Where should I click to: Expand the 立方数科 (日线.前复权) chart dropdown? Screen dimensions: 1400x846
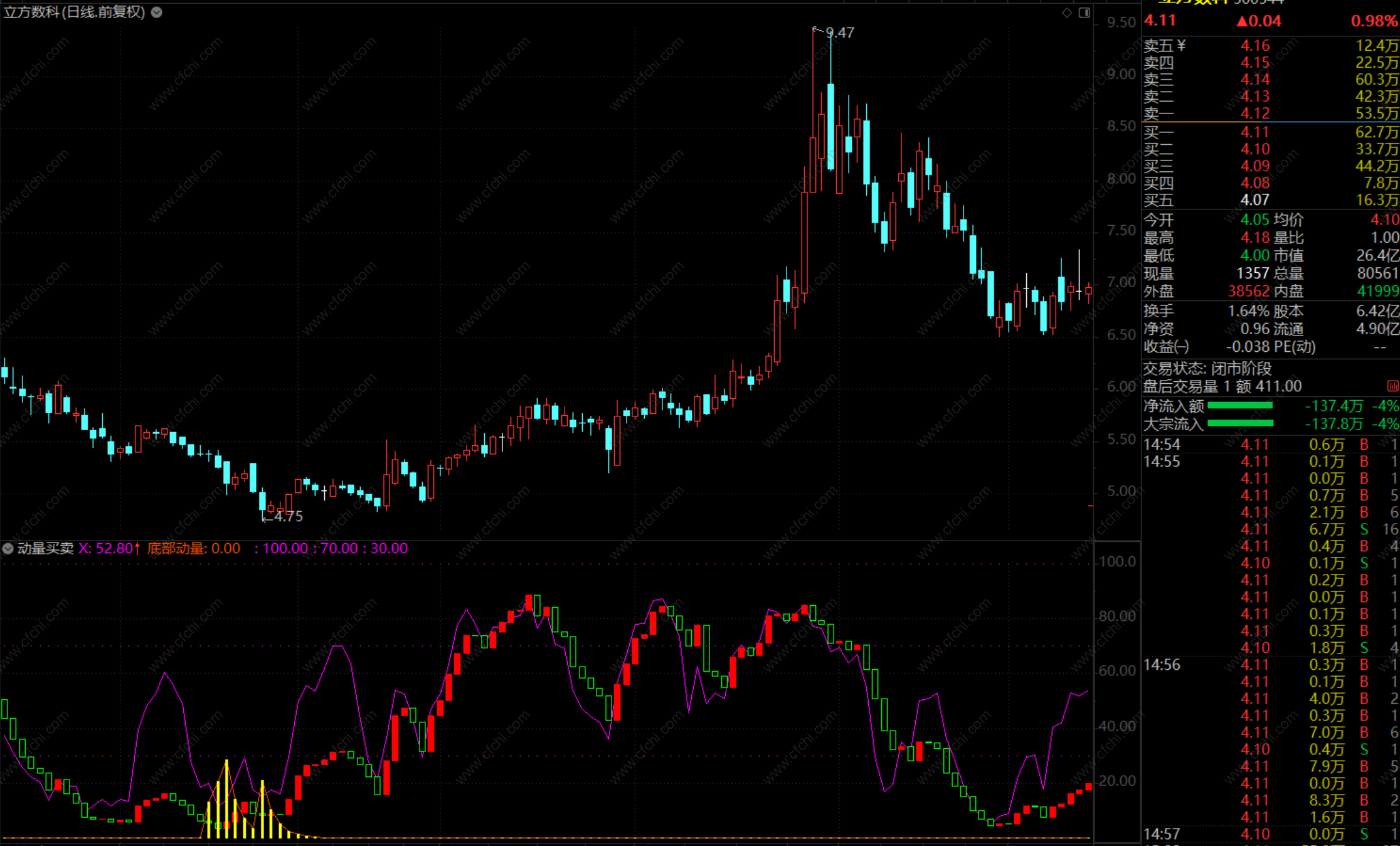click(x=157, y=12)
